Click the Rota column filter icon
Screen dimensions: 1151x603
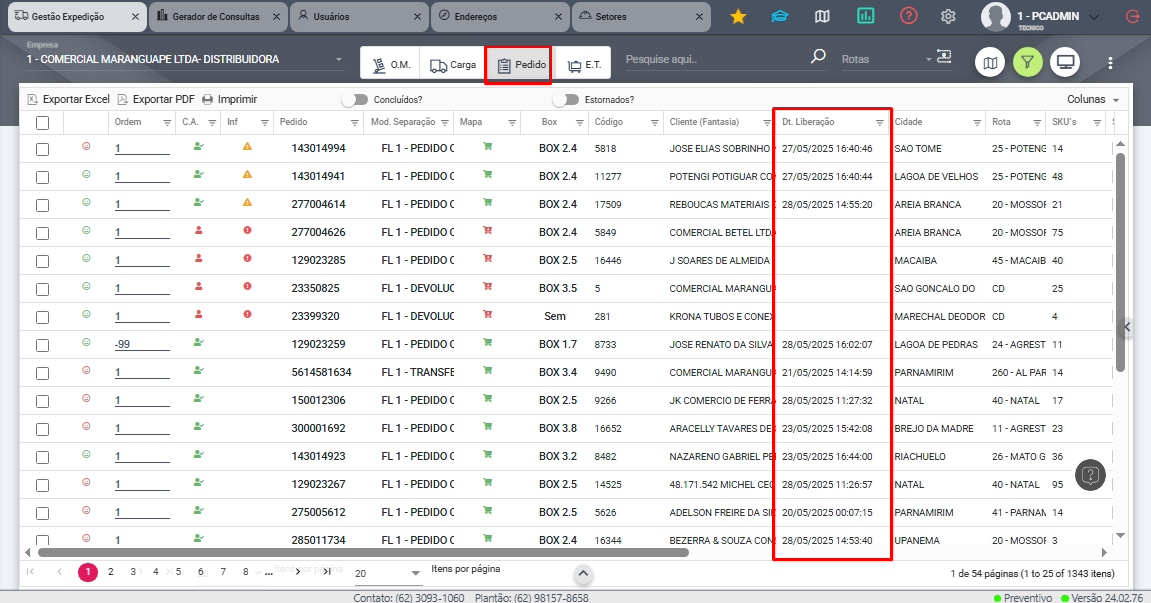tap(1037, 123)
